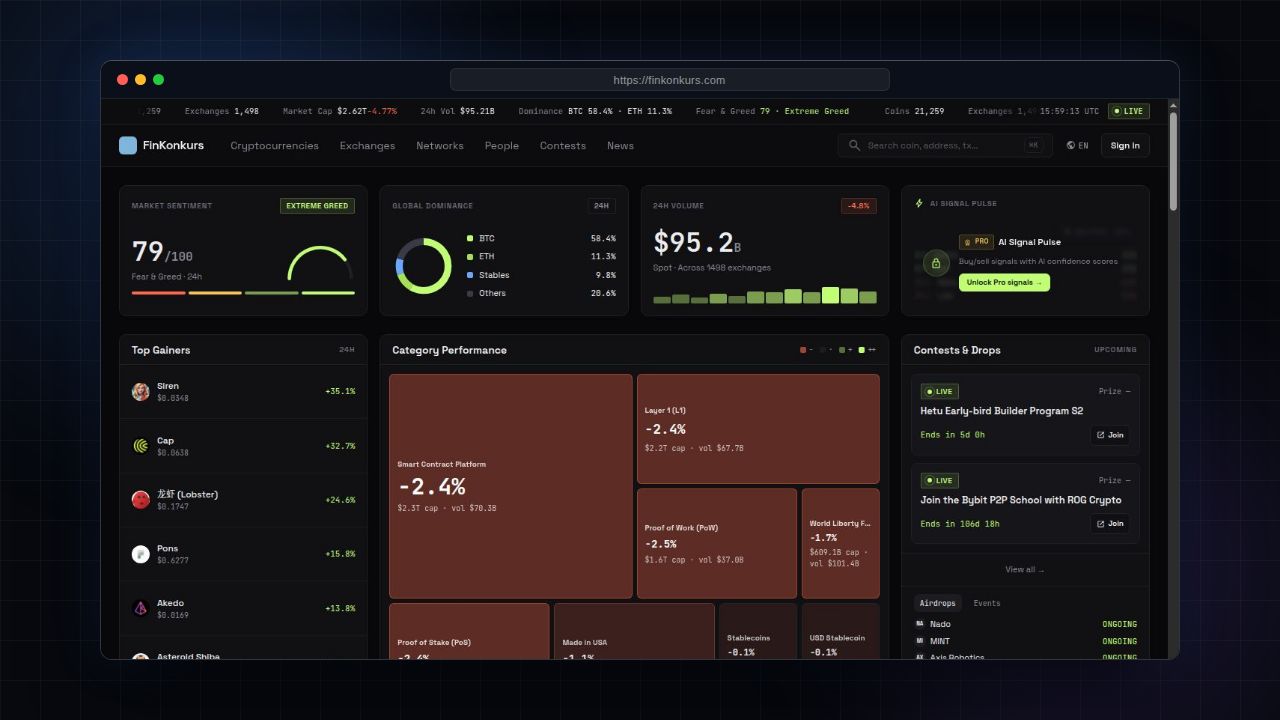
Task: Open the Cryptocurrencies menu
Action: (274, 146)
